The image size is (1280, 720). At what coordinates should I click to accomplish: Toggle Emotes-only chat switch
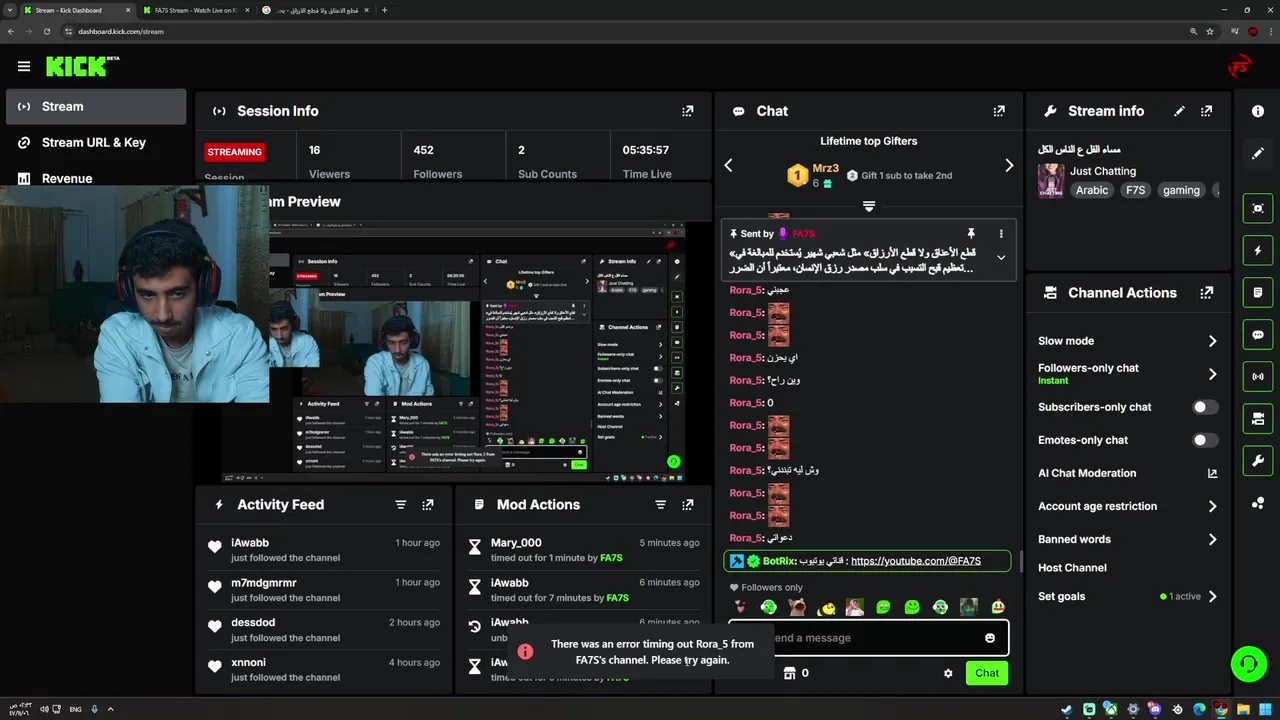point(1205,440)
